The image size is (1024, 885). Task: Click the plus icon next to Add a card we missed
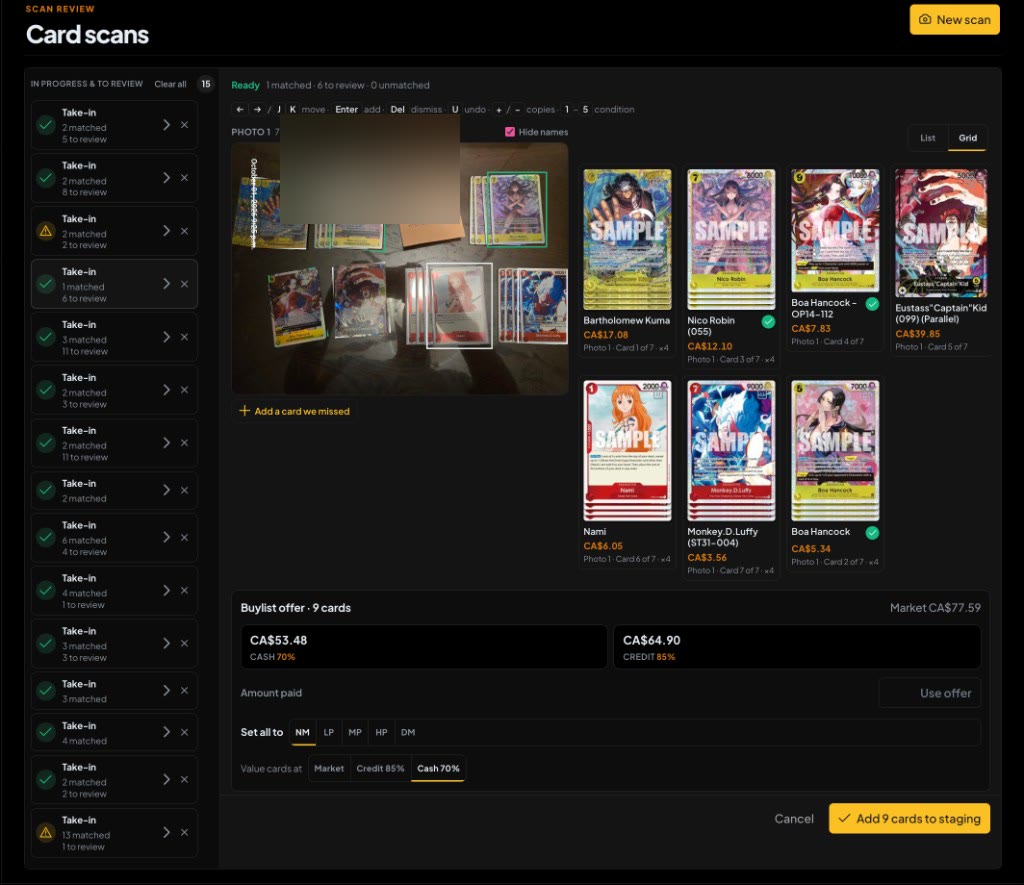click(245, 411)
